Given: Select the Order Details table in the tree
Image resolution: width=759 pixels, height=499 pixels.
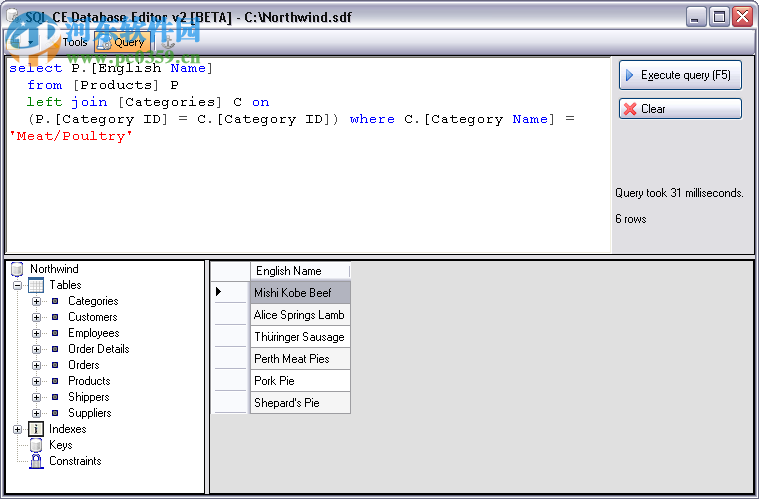Looking at the screenshot, I should tap(99, 349).
